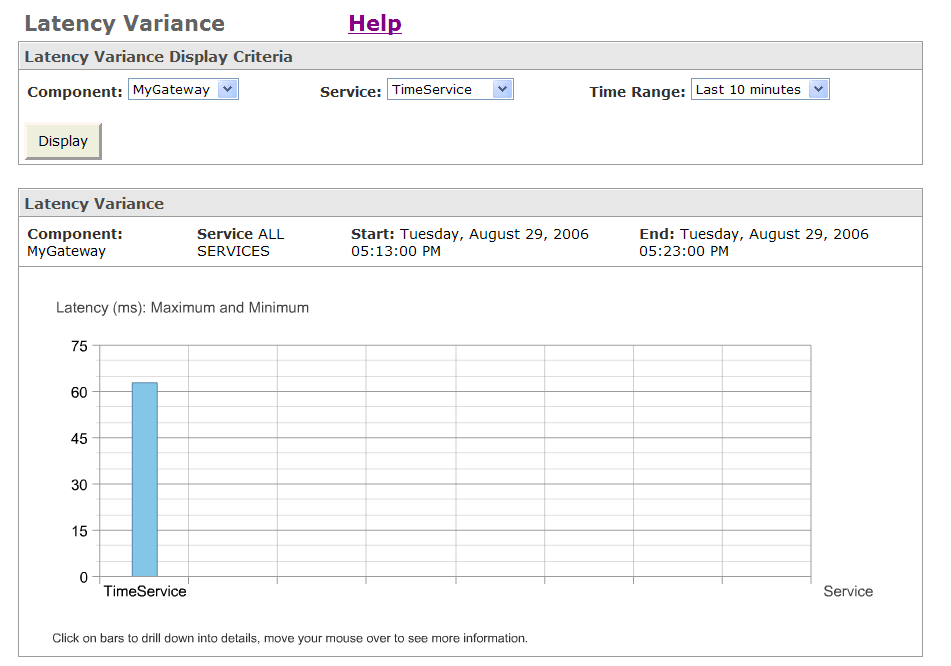
Task: Expand the Service dropdown arrow
Action: coord(502,89)
